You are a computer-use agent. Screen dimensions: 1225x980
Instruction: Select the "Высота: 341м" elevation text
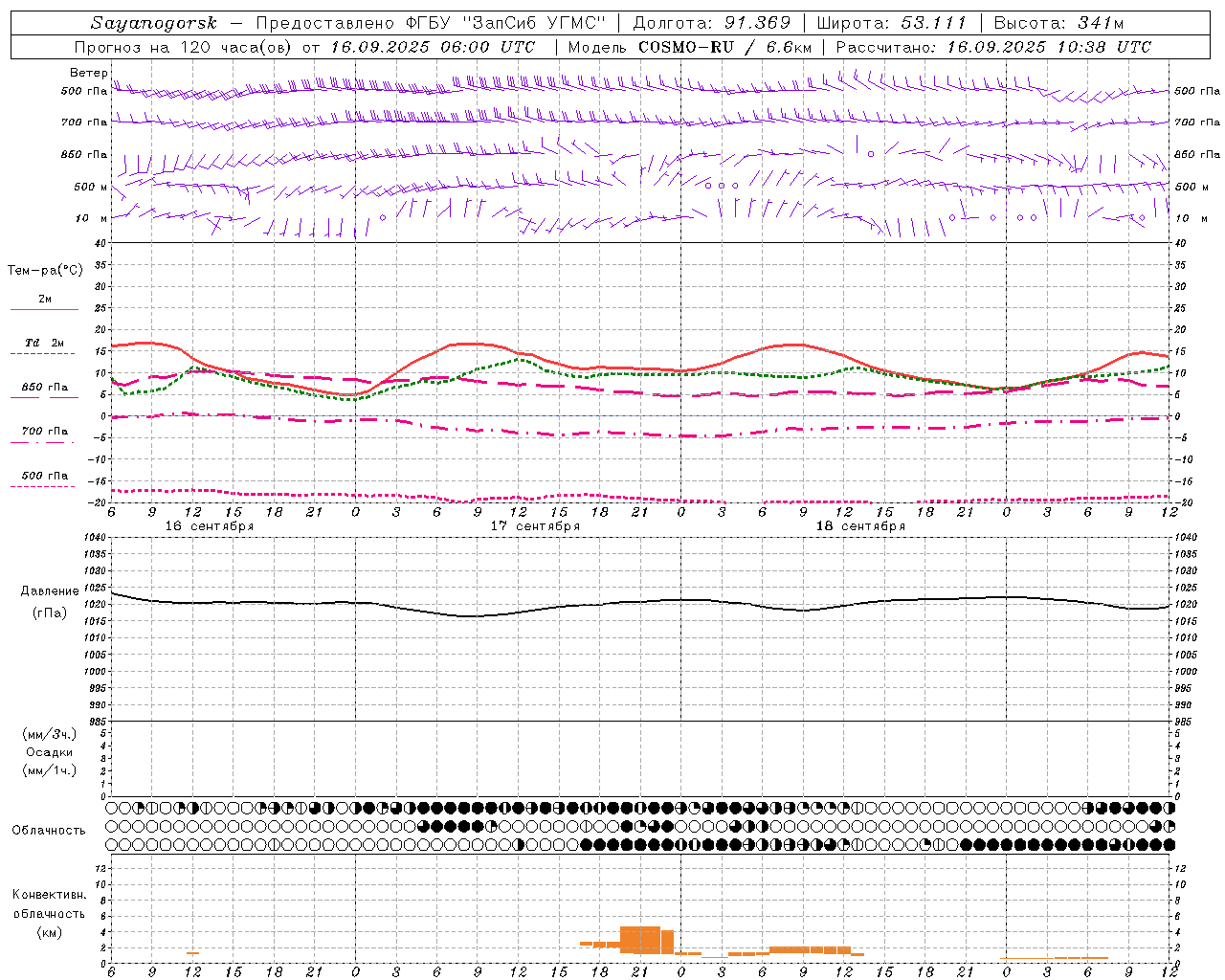tap(1058, 23)
